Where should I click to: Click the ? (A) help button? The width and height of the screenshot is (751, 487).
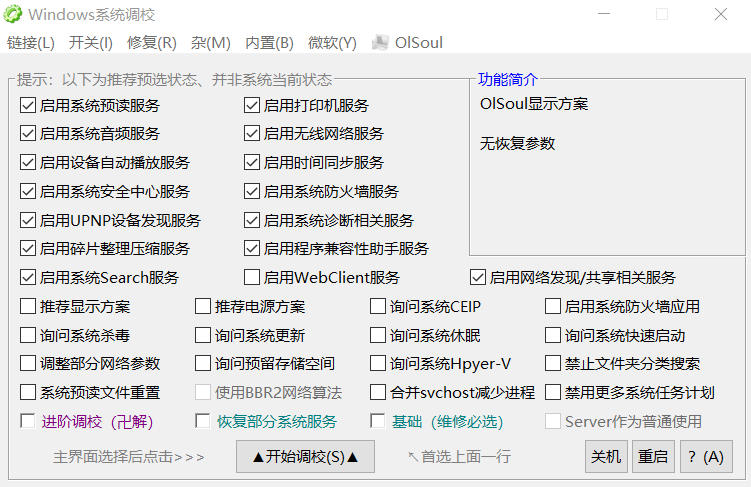[706, 457]
